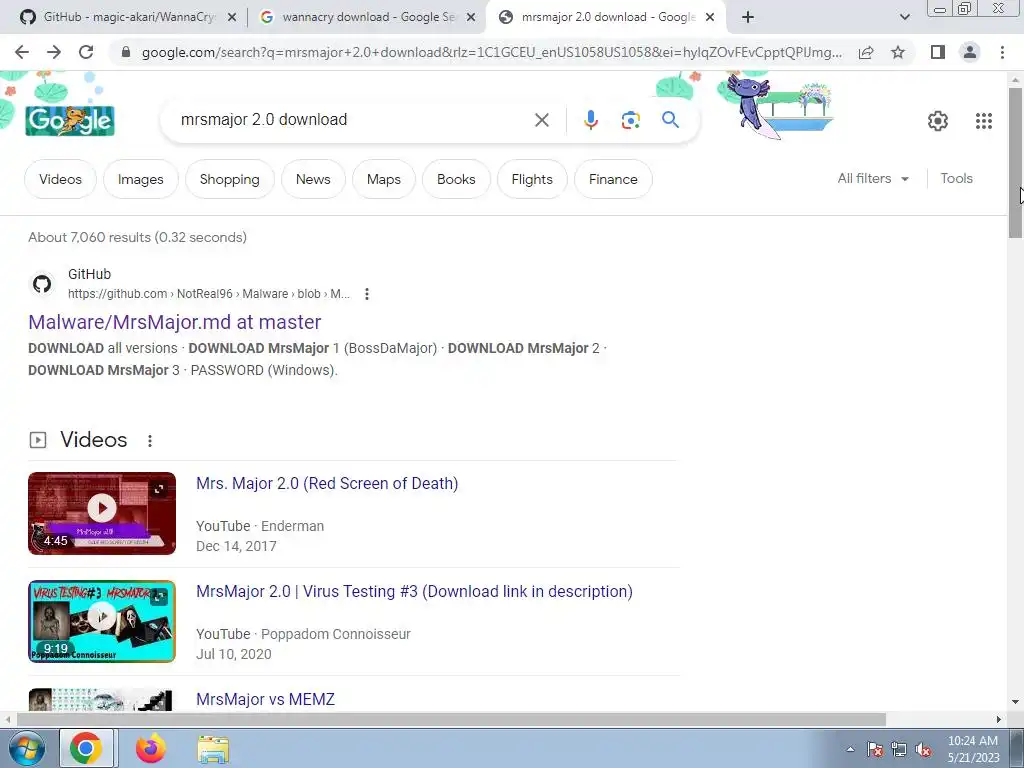Filter results by Books
The width and height of the screenshot is (1024, 768).
click(456, 179)
